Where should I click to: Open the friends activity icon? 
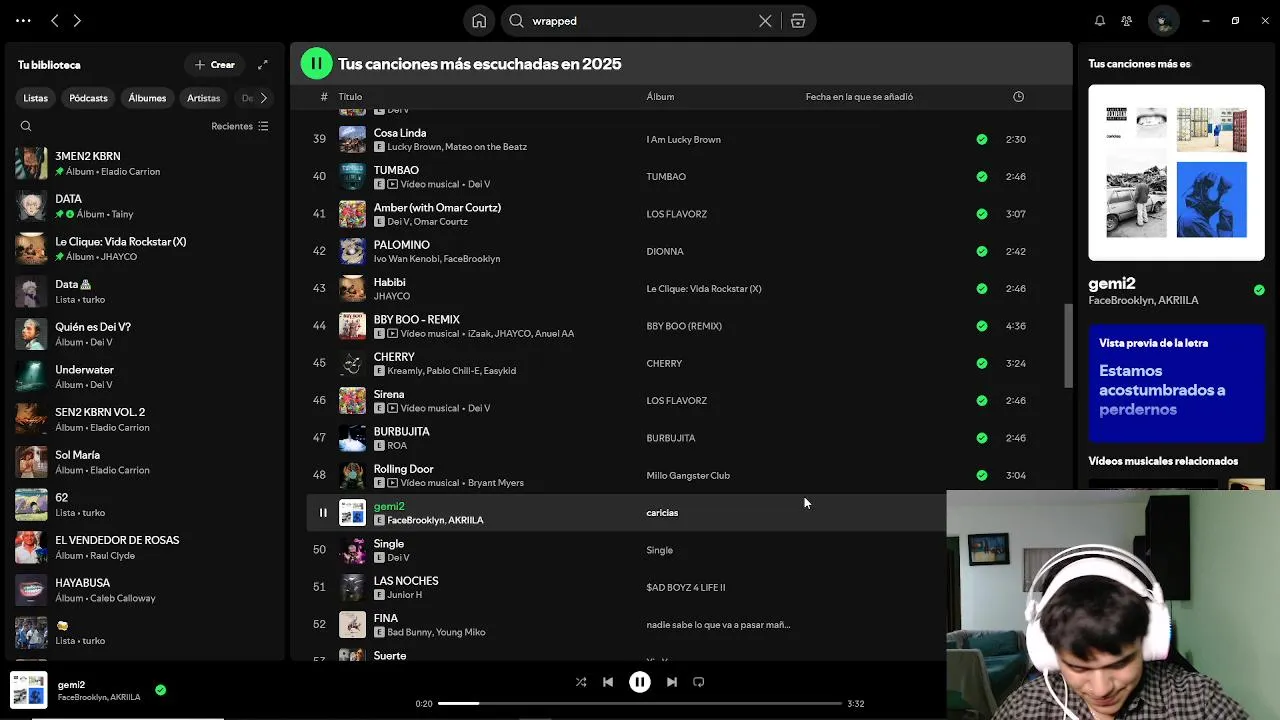click(1127, 21)
